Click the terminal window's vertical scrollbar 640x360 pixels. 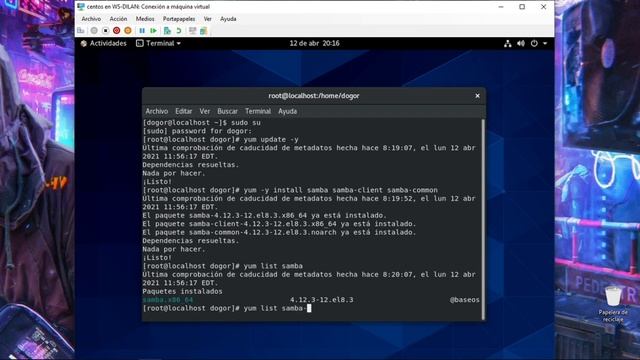click(484, 219)
